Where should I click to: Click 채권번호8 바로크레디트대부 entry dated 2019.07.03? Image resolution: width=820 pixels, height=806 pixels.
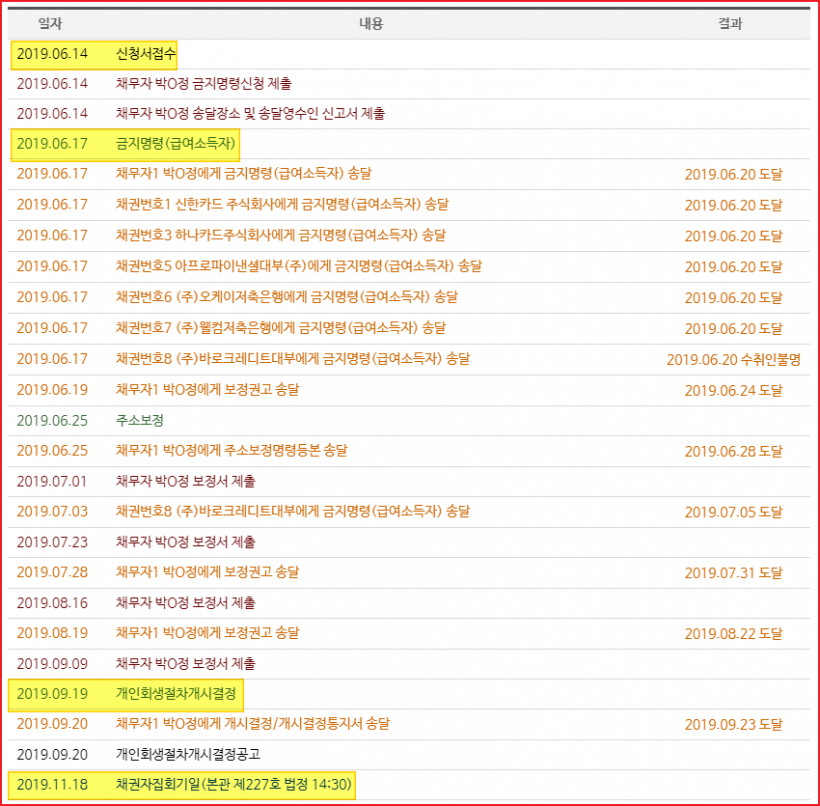293,511
